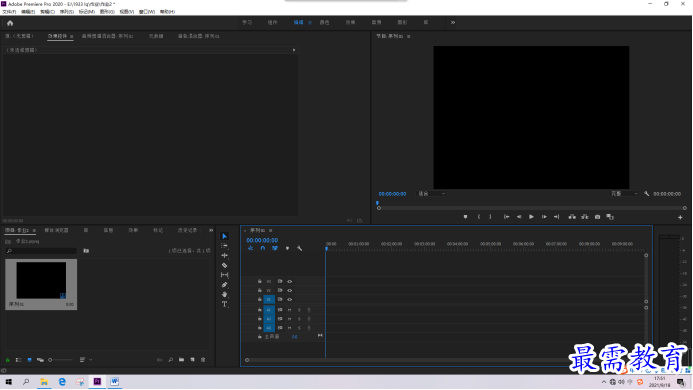This screenshot has height=390, width=693.
Task: Open playback resolution dropdown
Action: click(x=624, y=194)
